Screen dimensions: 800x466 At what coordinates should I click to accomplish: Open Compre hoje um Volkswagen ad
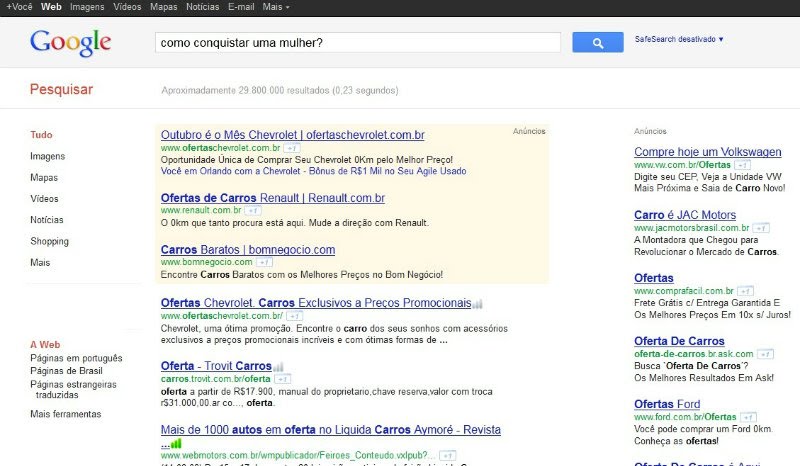[x=708, y=152]
